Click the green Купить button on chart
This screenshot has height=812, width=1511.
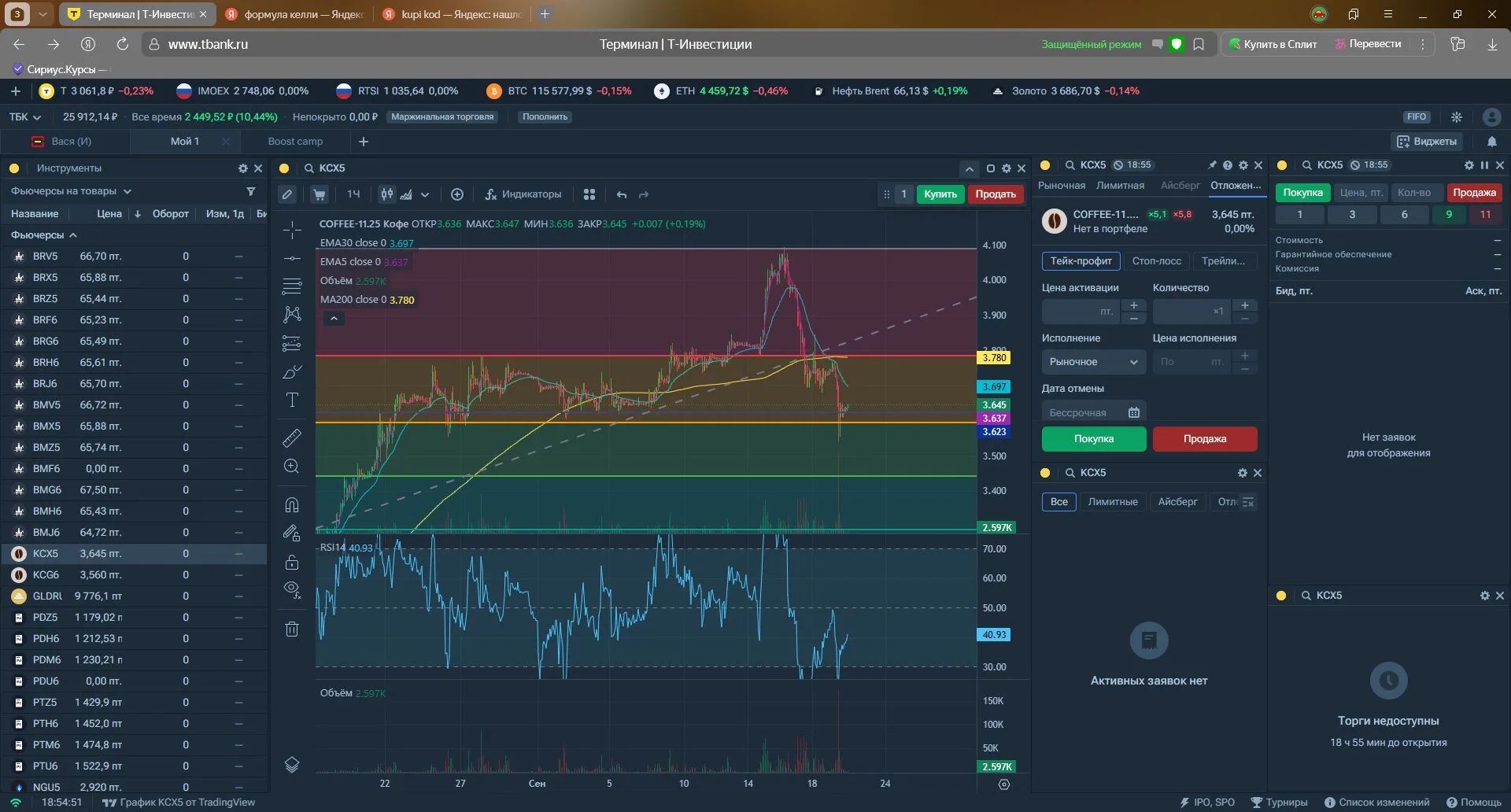tap(940, 194)
